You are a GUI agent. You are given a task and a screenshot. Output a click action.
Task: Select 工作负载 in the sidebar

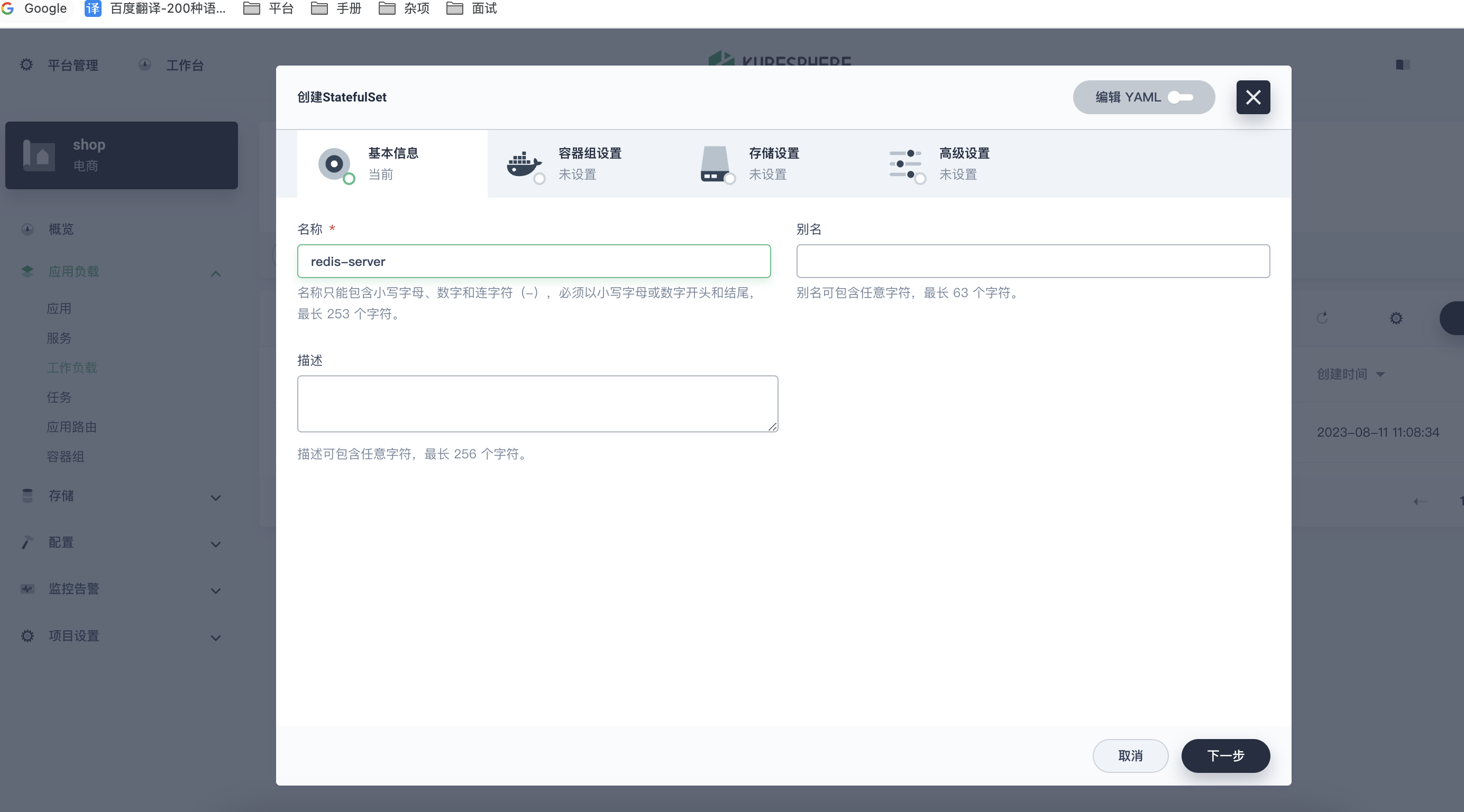tap(71, 367)
